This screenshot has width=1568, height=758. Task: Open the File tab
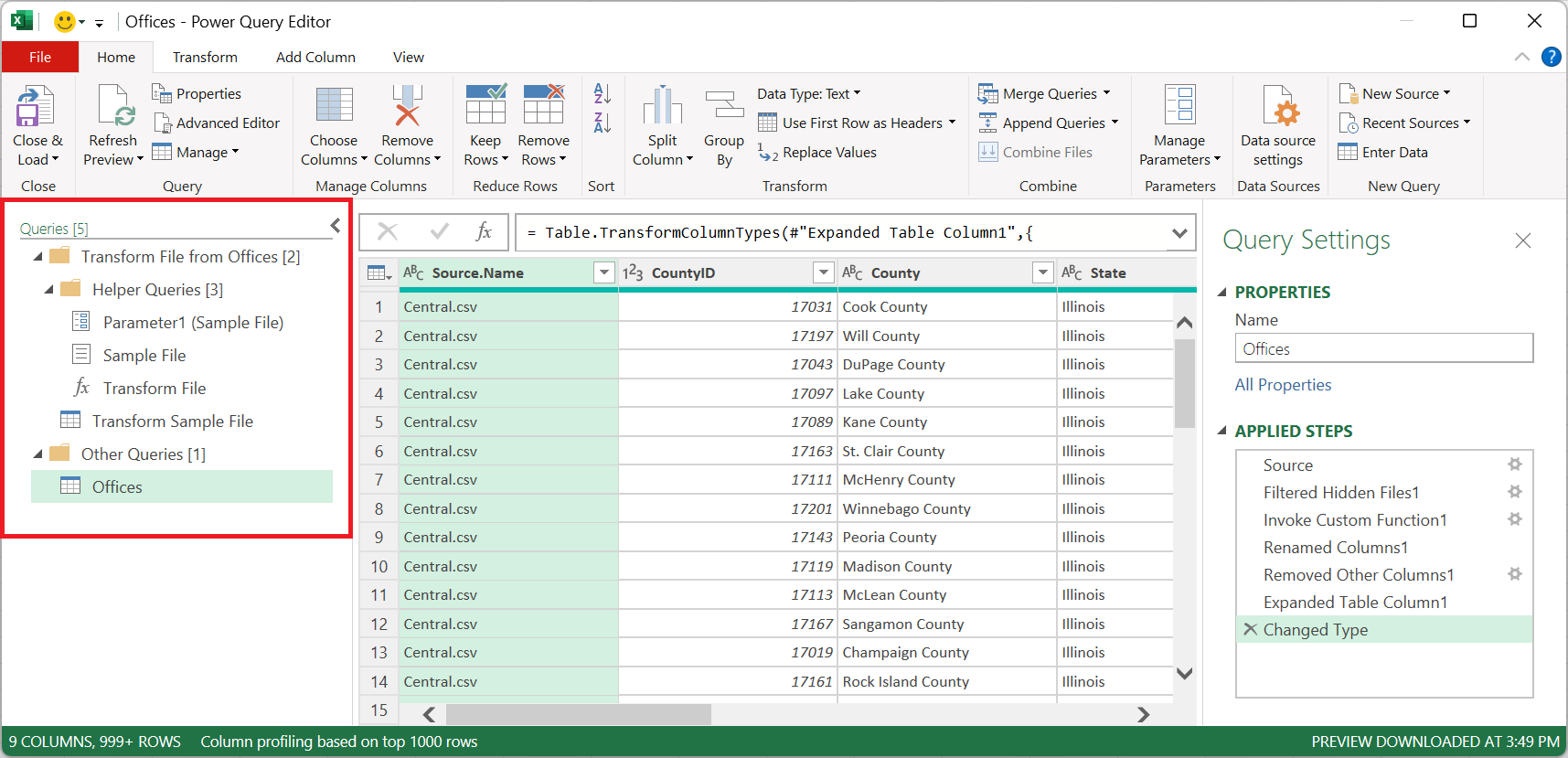40,57
